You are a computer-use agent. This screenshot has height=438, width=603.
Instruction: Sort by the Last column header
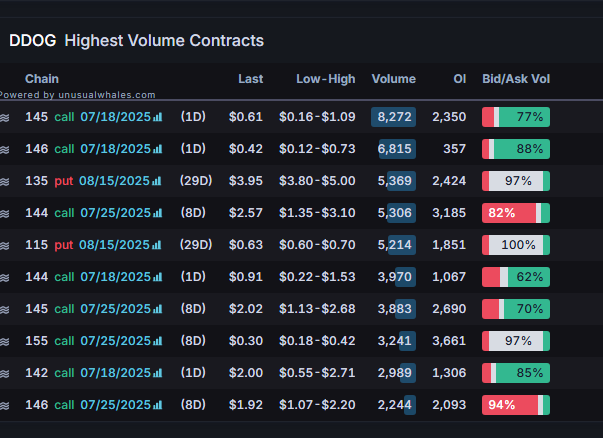(250, 79)
